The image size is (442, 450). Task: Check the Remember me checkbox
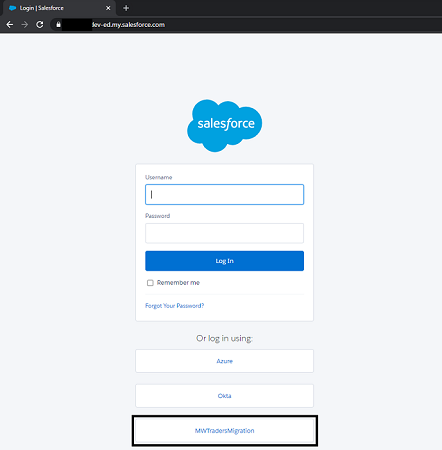pos(150,283)
